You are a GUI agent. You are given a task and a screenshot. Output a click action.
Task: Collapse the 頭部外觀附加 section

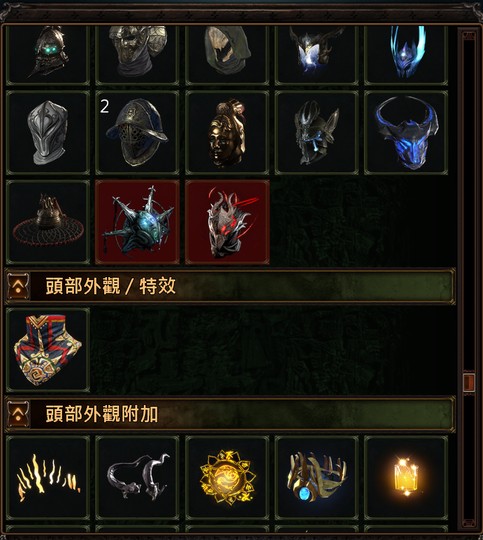(x=18, y=414)
